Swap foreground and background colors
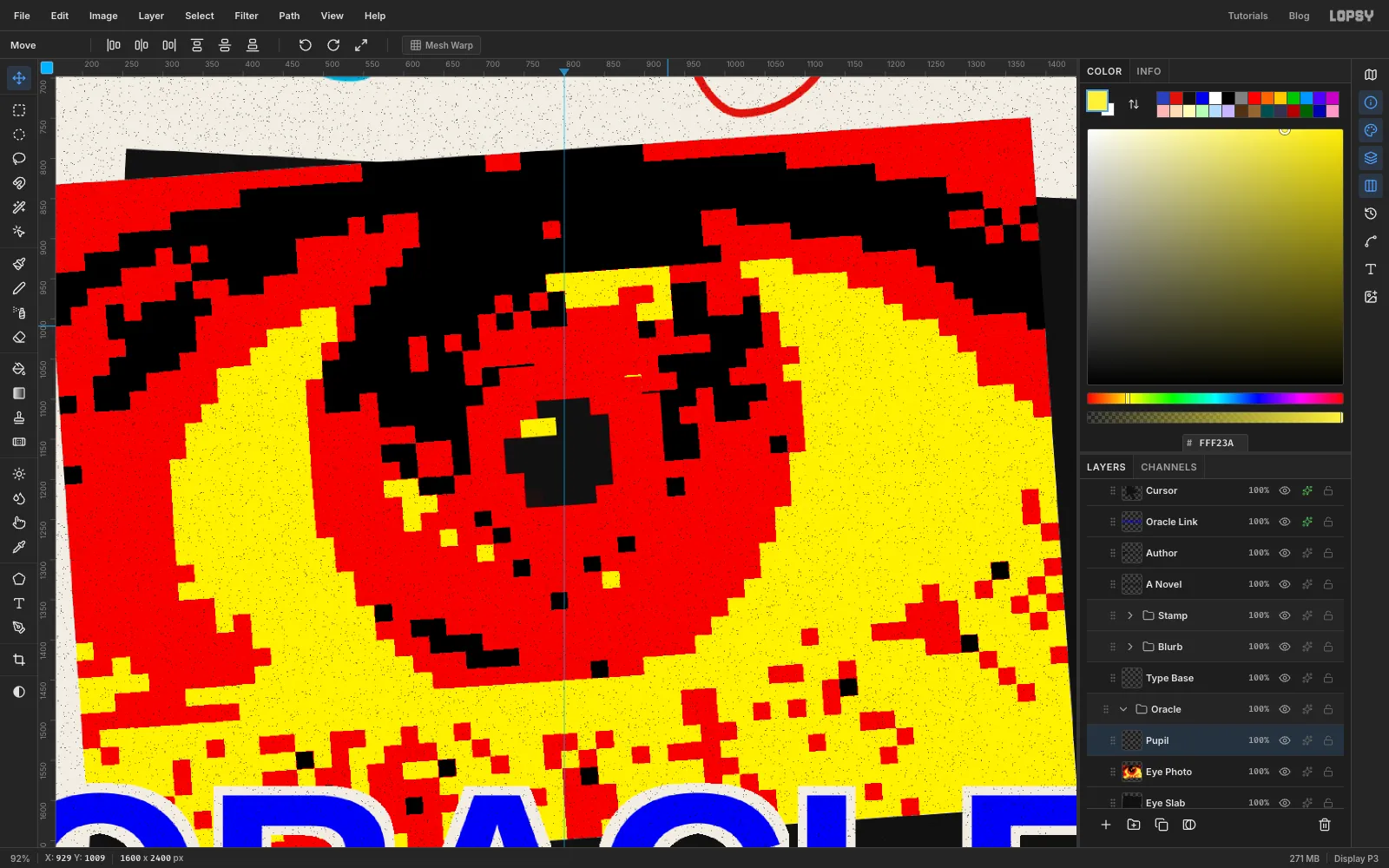This screenshot has width=1389, height=868. 1134,104
